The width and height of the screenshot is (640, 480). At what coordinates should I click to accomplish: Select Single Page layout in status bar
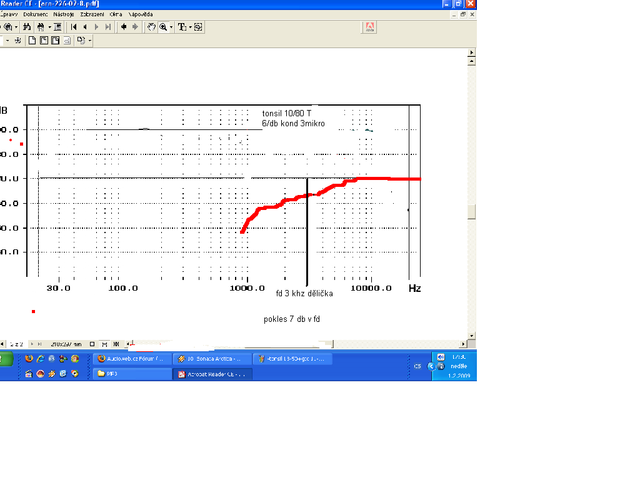pos(92,344)
